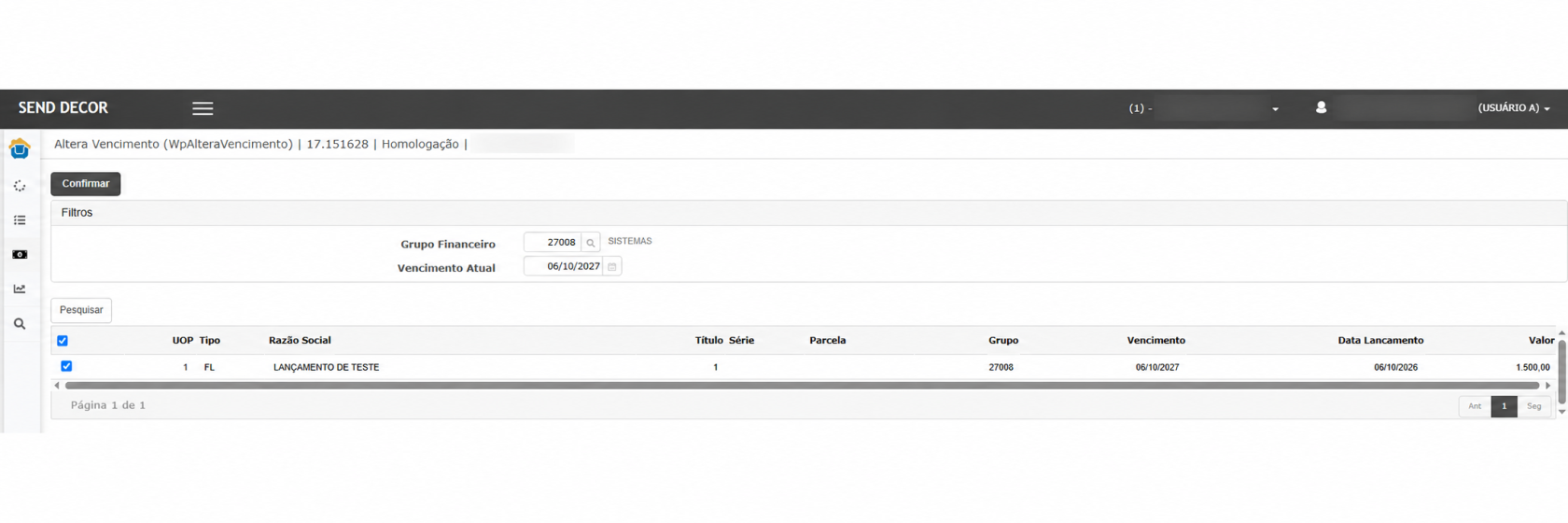The width and height of the screenshot is (1568, 523).
Task: Open the (USUÁRIO A) user dropdown
Action: 1514,108
